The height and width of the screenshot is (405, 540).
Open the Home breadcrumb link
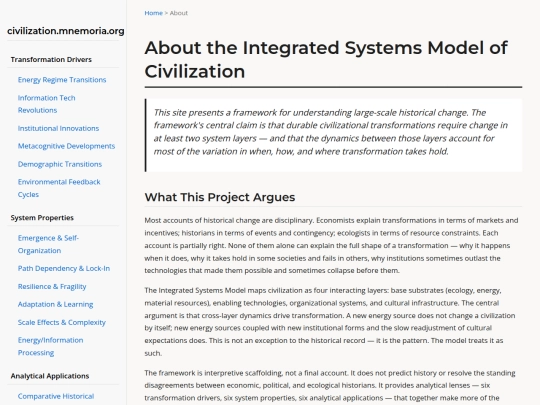tap(153, 13)
